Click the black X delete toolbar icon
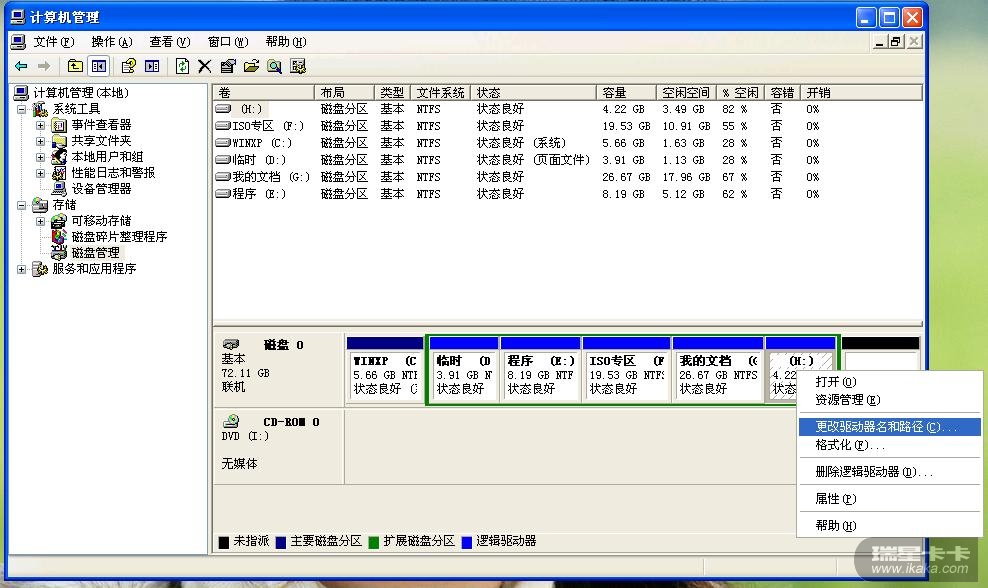 click(204, 66)
